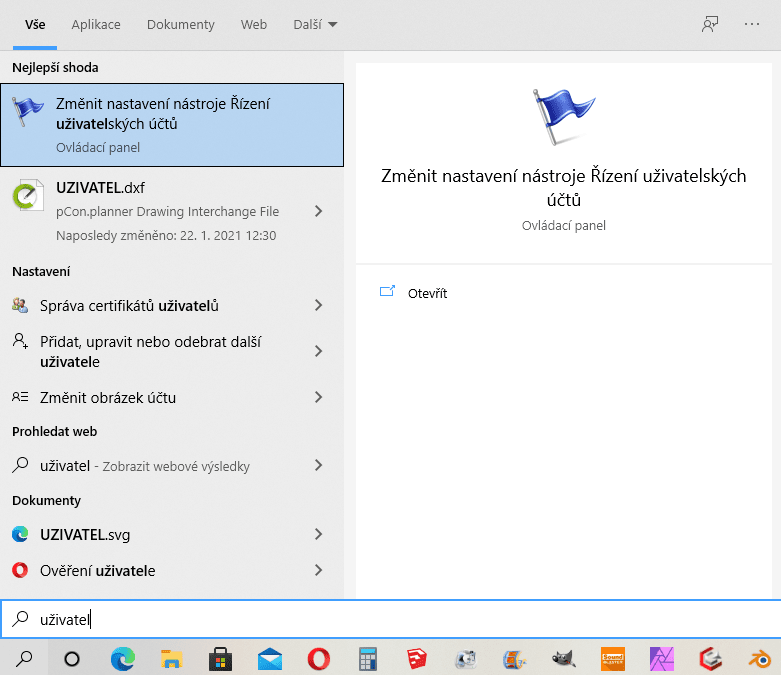Click the add-user icon beside Přidat, upravit

20,341
